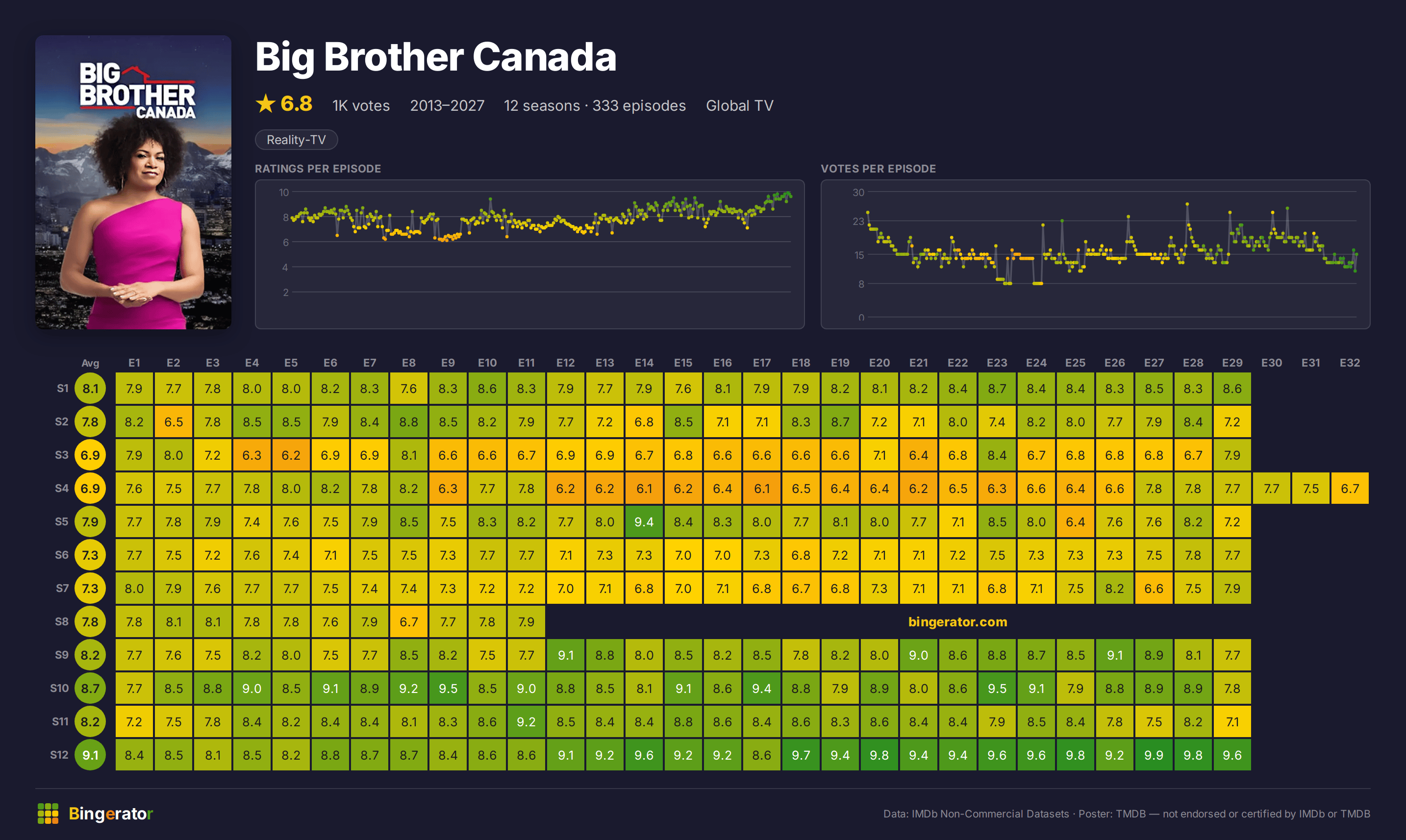The width and height of the screenshot is (1406, 840).
Task: Click the E16 column header
Action: [x=722, y=363]
